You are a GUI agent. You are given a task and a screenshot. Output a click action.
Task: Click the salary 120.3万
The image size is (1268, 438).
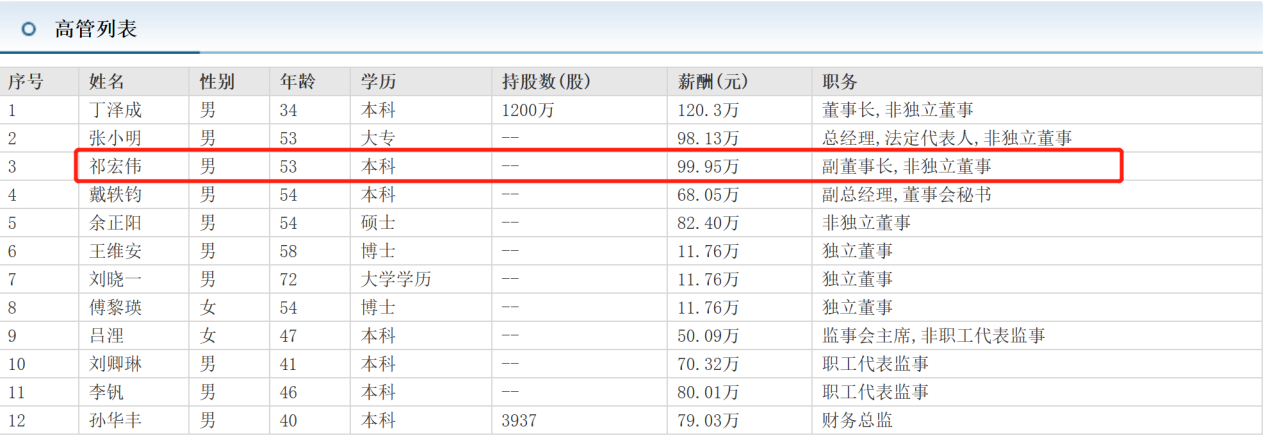click(708, 110)
